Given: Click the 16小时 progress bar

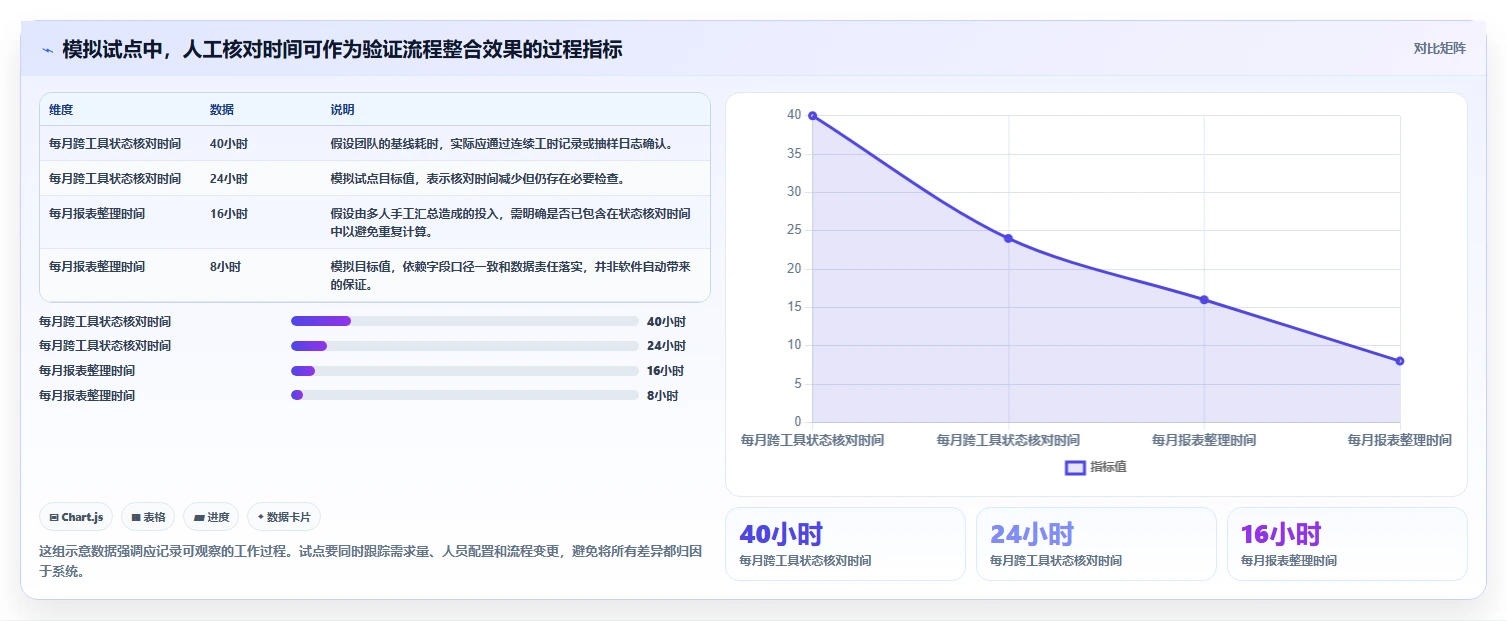Looking at the screenshot, I should coord(464,370).
